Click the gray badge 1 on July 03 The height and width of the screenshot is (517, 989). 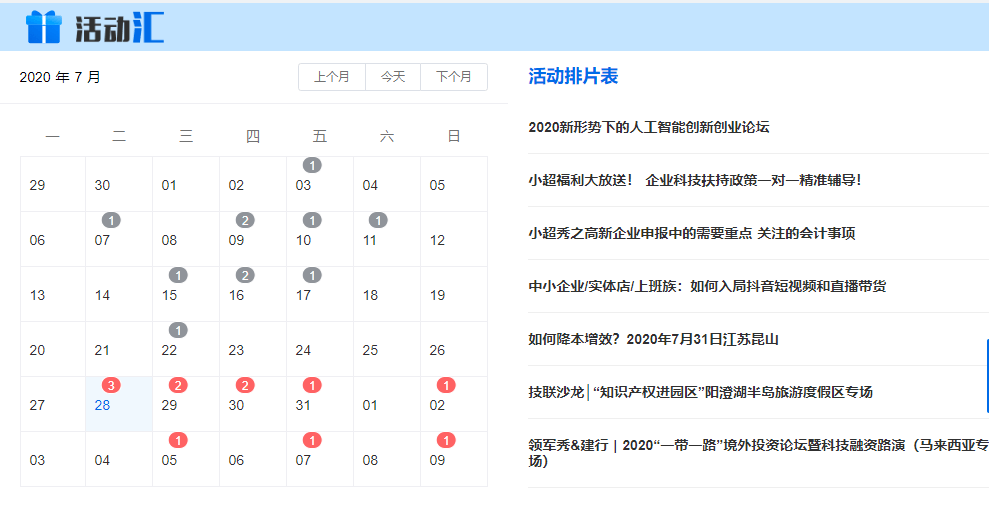click(x=312, y=165)
